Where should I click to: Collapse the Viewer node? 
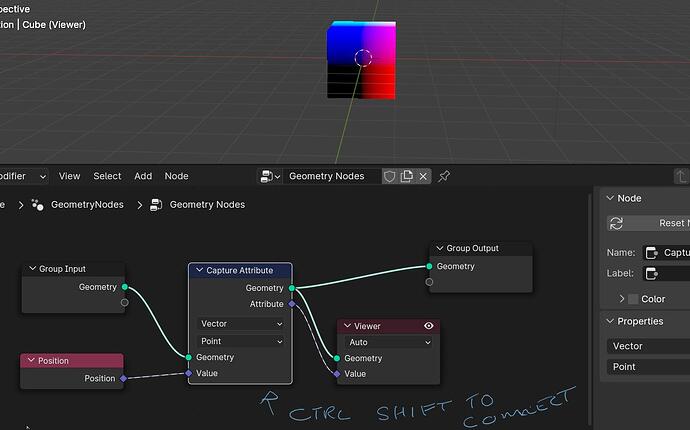coord(347,326)
